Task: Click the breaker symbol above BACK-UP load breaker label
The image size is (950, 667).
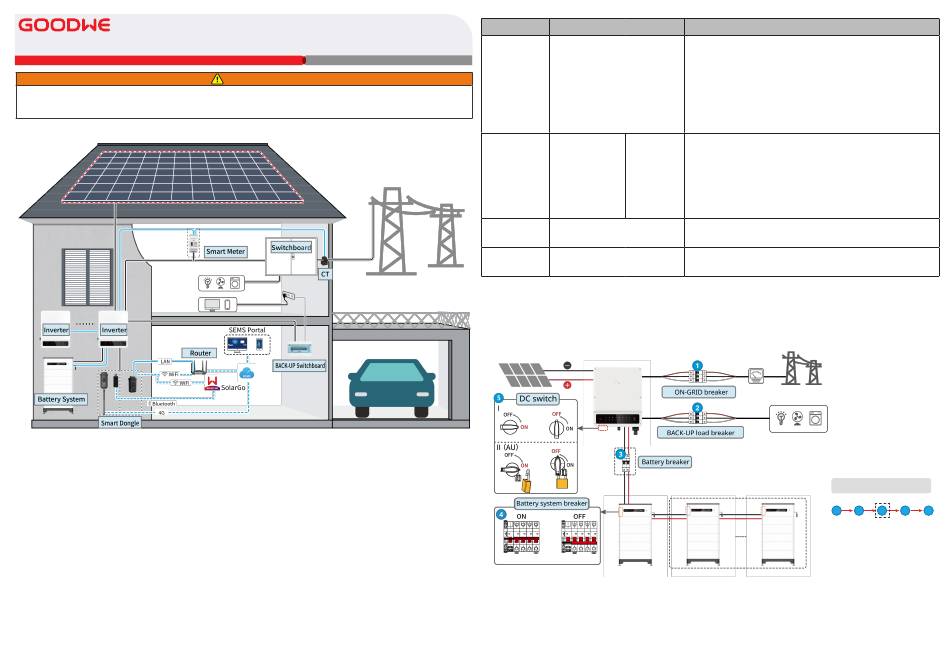Action: coord(697,417)
